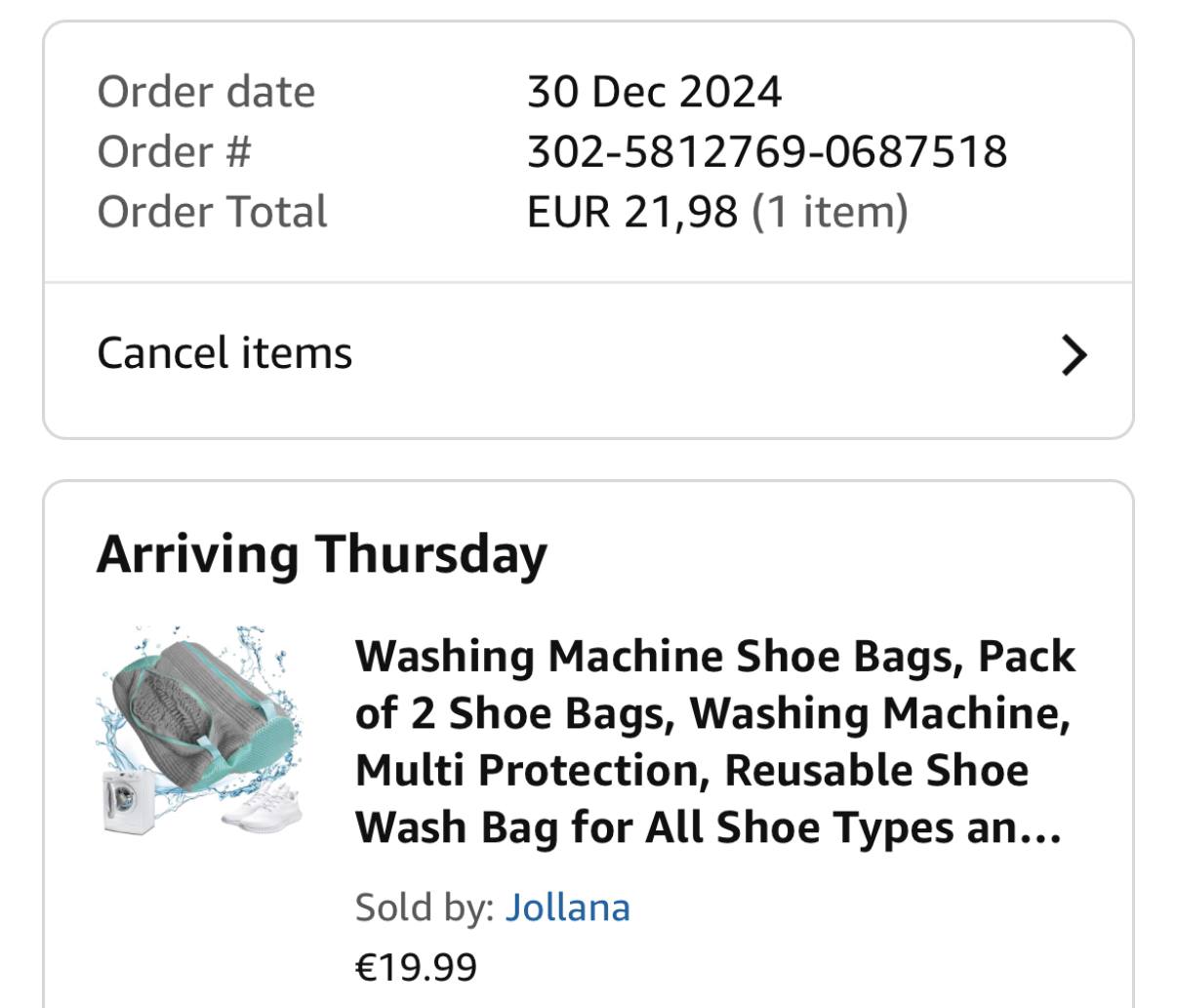Click the Arriving Thursday heading
The height and width of the screenshot is (1008, 1177).
coord(321,554)
